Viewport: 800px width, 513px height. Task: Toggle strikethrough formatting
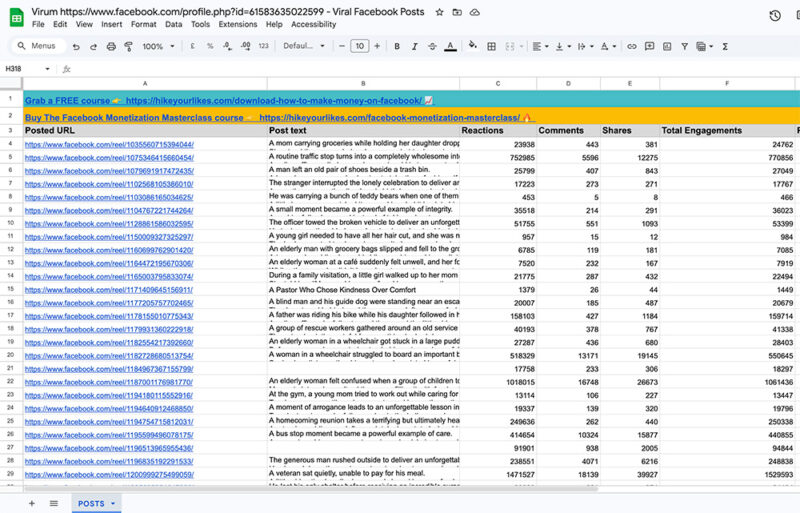coord(431,46)
